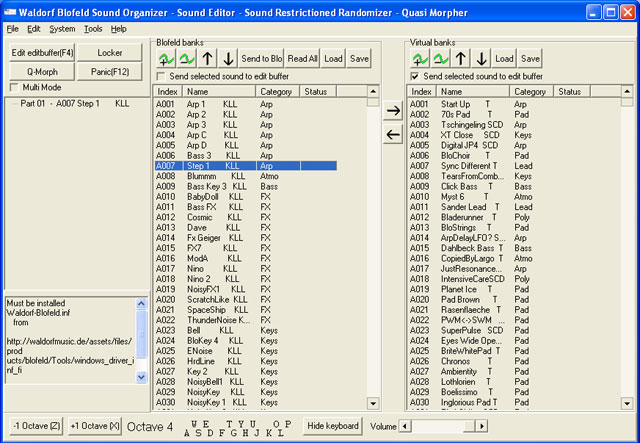Click second green icon in Blofeld banks toolbar
Screen dimensions: 640x443
click(x=186, y=59)
